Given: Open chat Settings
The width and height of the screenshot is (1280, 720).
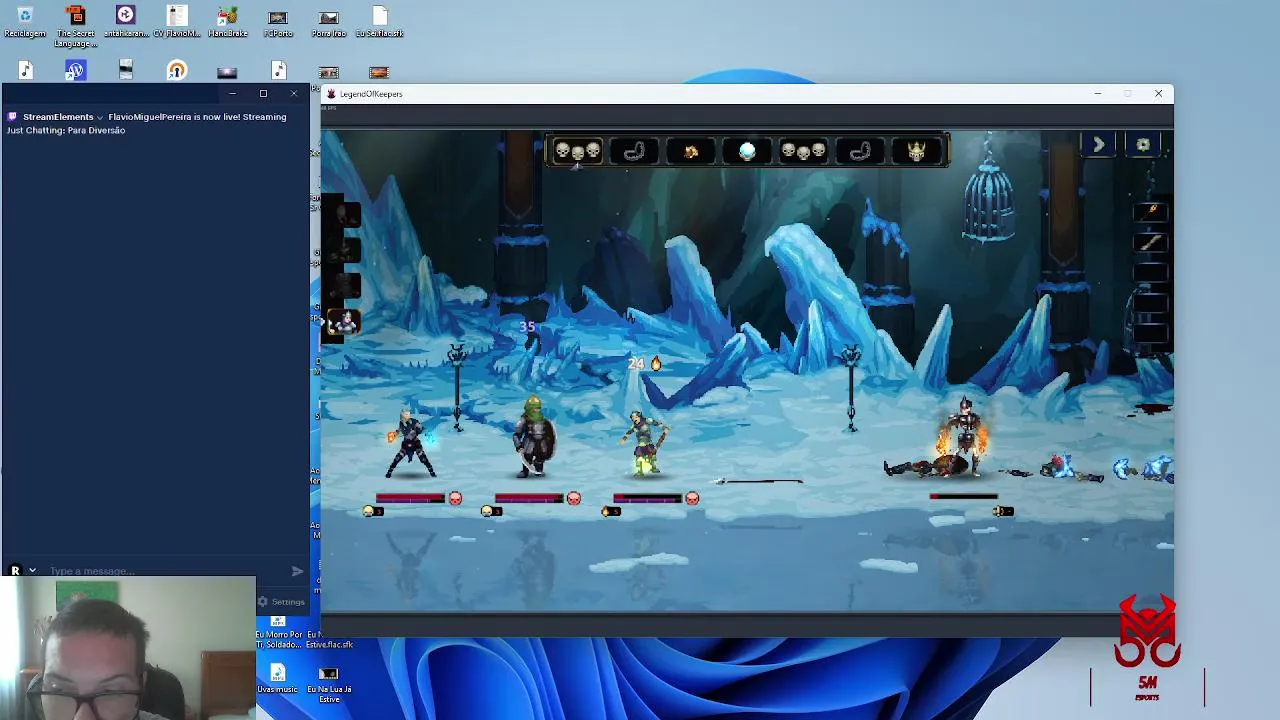Looking at the screenshot, I should pyautogui.click(x=281, y=602).
